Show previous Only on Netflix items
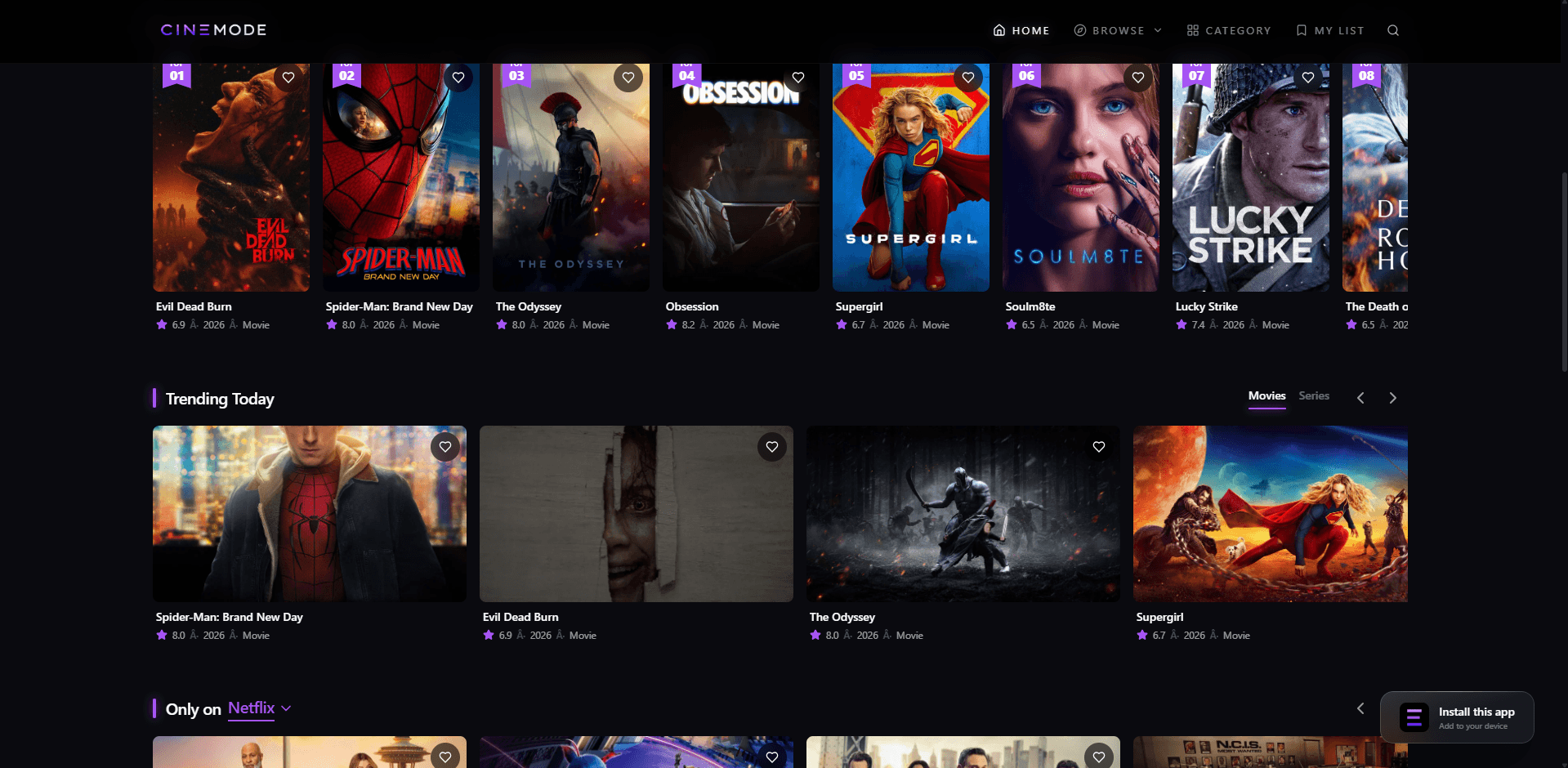Image resolution: width=1568 pixels, height=768 pixels. click(x=1360, y=708)
